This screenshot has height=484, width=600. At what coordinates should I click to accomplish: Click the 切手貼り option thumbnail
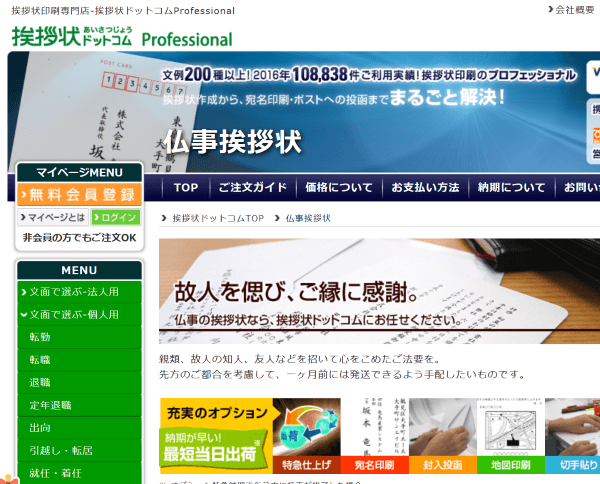(x=572, y=436)
